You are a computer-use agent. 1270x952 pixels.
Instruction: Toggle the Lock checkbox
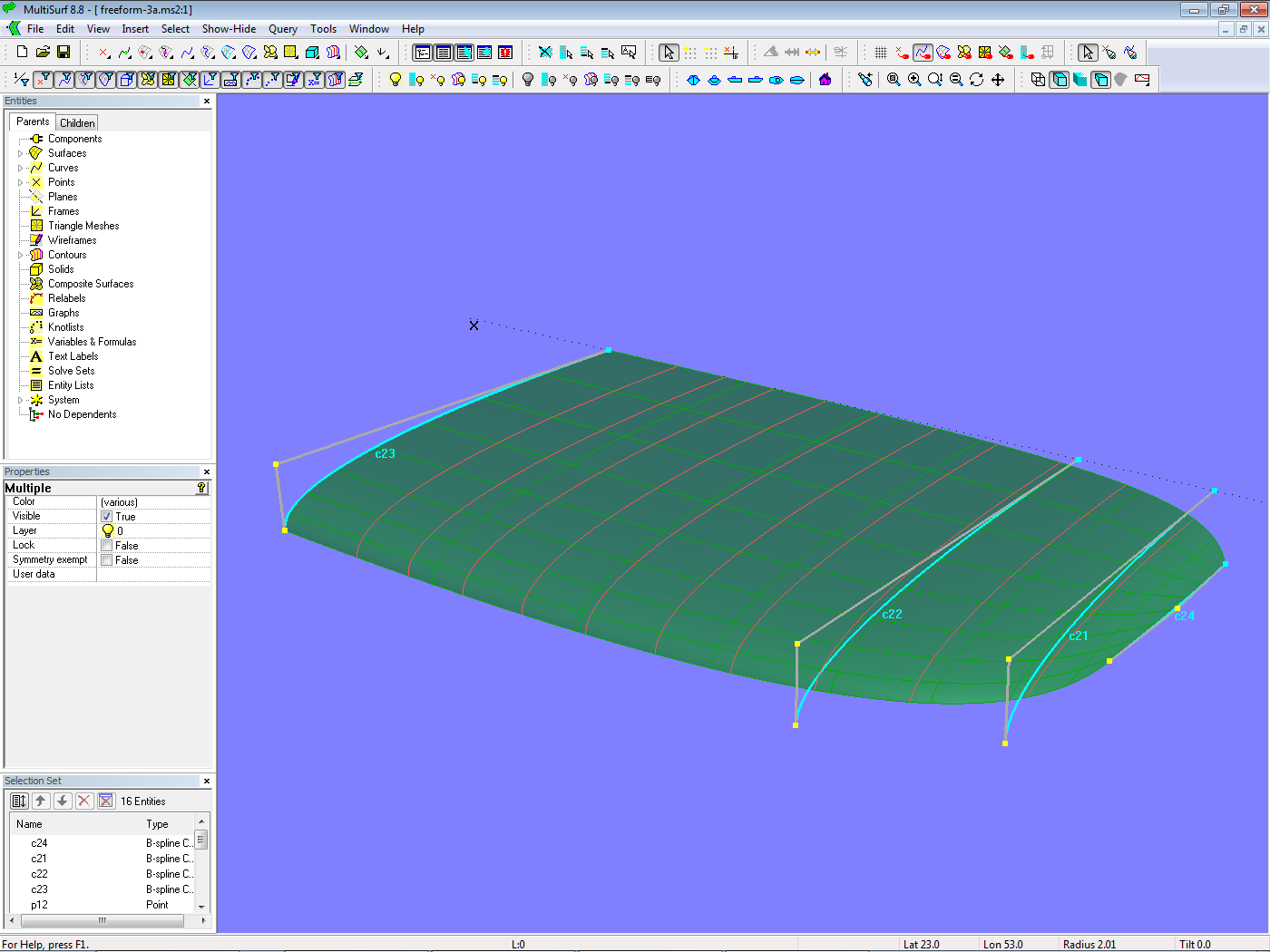tap(107, 546)
